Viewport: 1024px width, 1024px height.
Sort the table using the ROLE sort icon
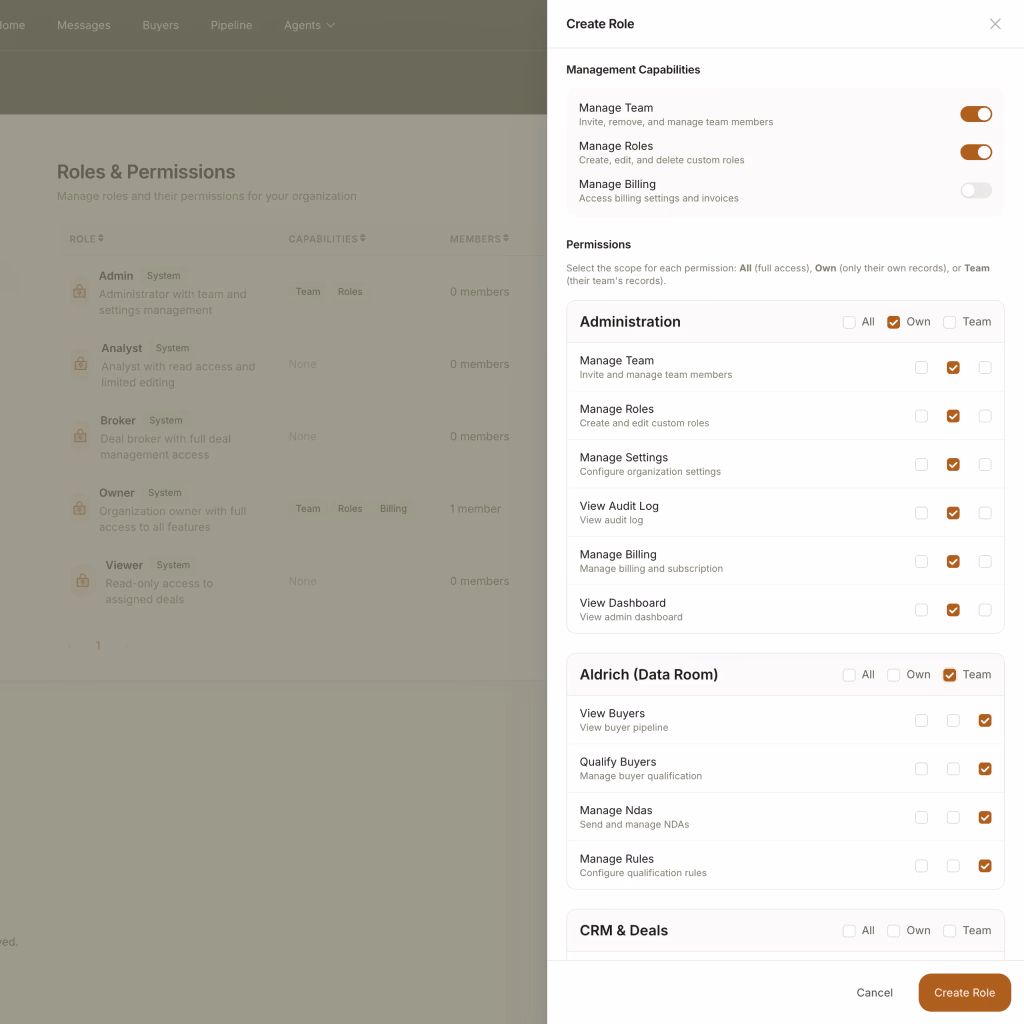[101, 238]
